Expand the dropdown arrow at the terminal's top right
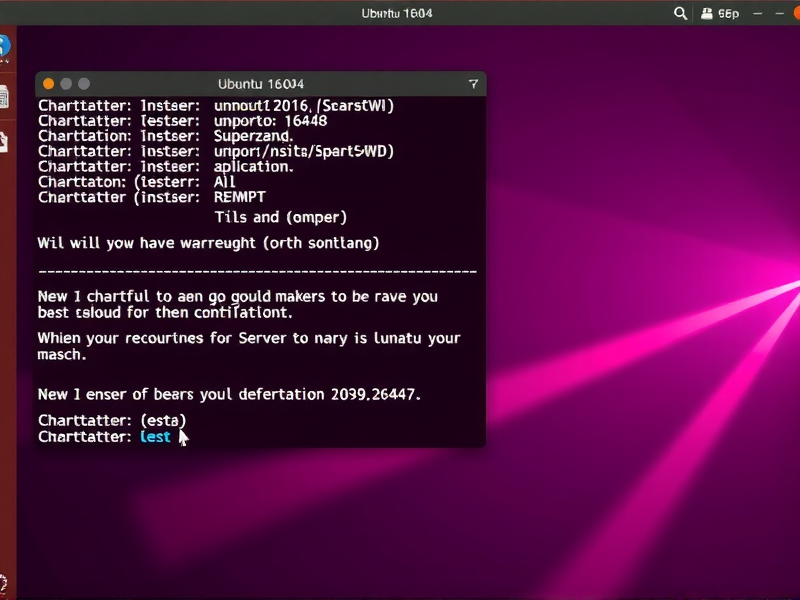 (x=474, y=85)
